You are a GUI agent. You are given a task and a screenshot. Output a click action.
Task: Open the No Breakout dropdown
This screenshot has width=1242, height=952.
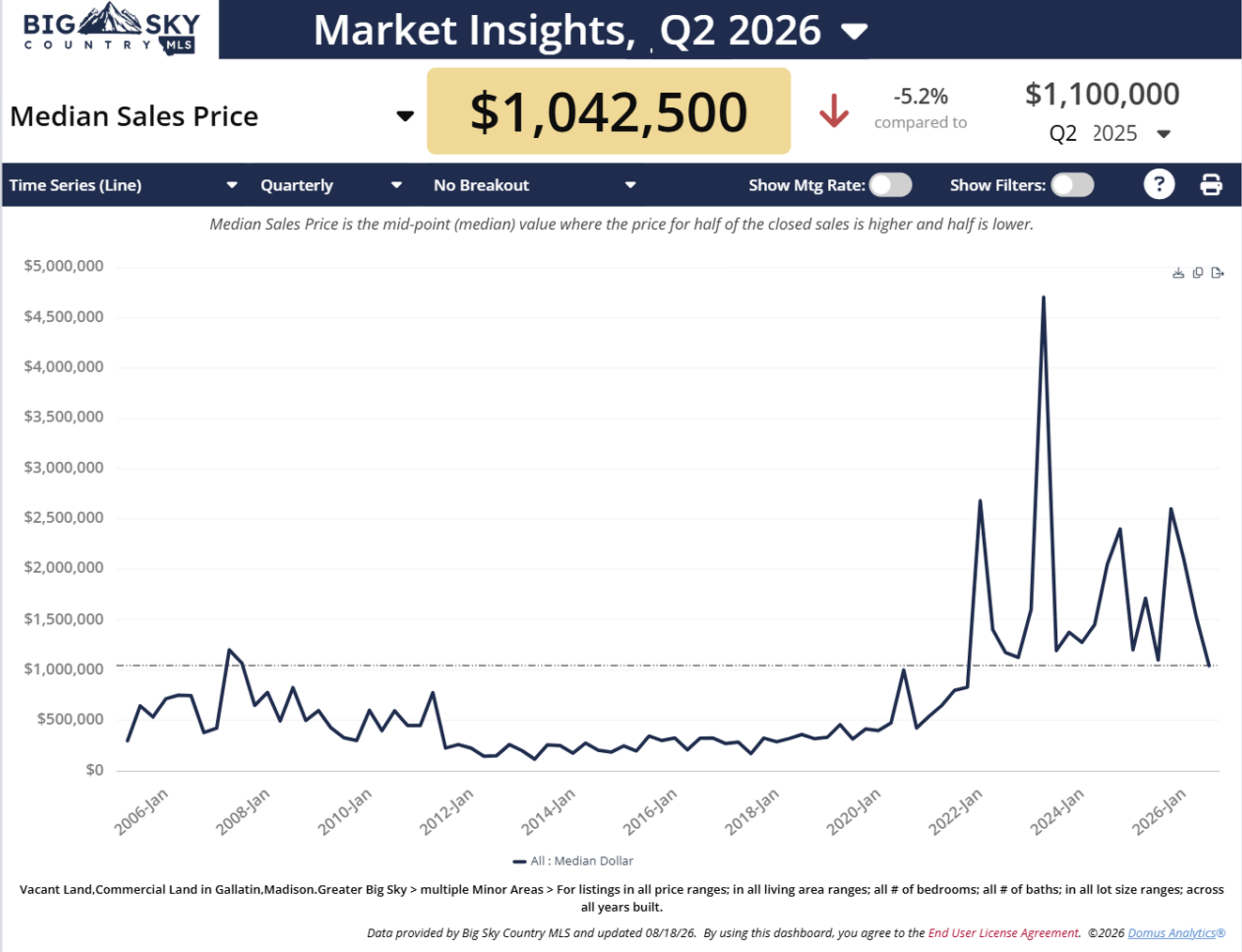click(535, 185)
